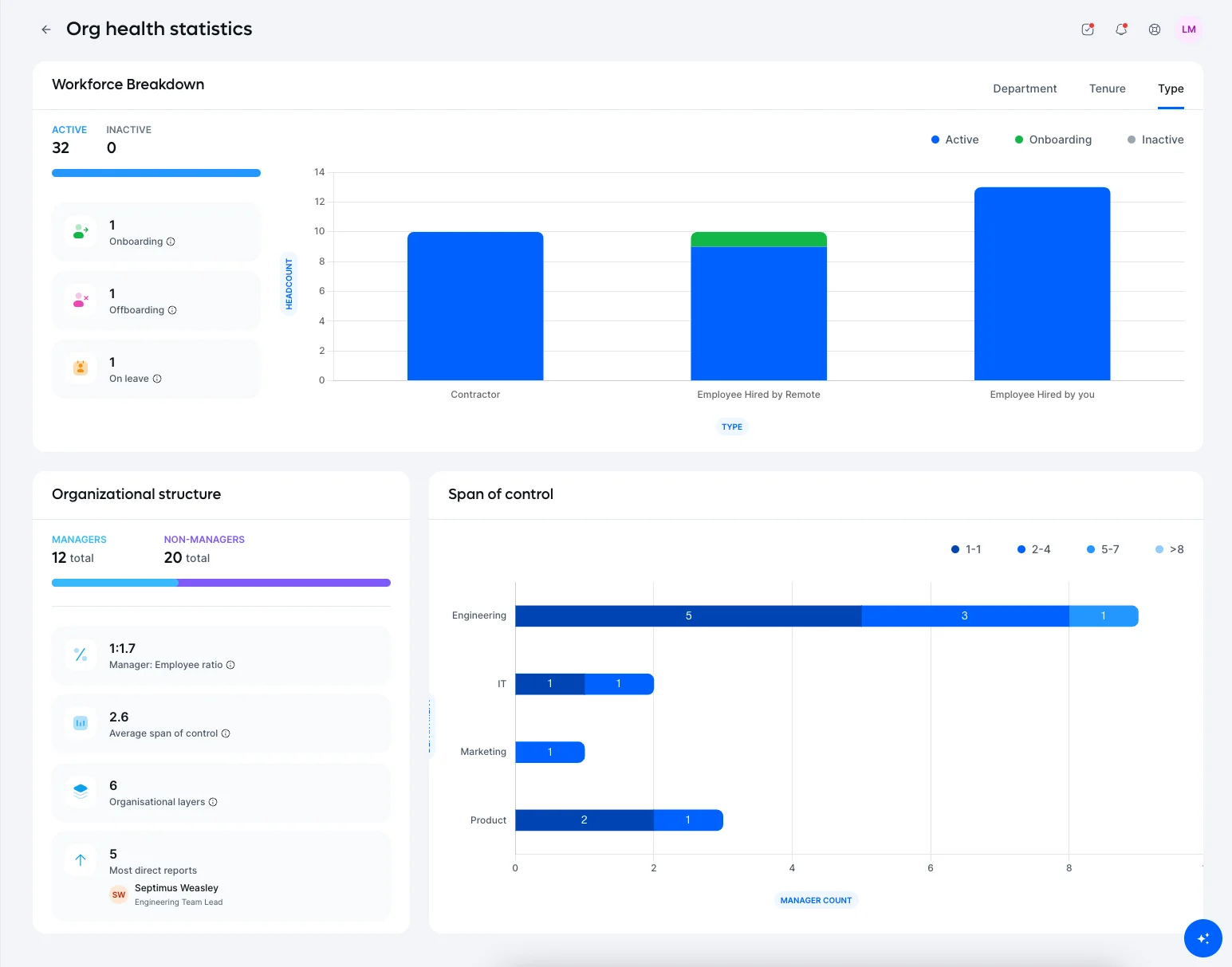Click the TYPE axis label pill
The image size is (1232, 967).
tap(732, 427)
